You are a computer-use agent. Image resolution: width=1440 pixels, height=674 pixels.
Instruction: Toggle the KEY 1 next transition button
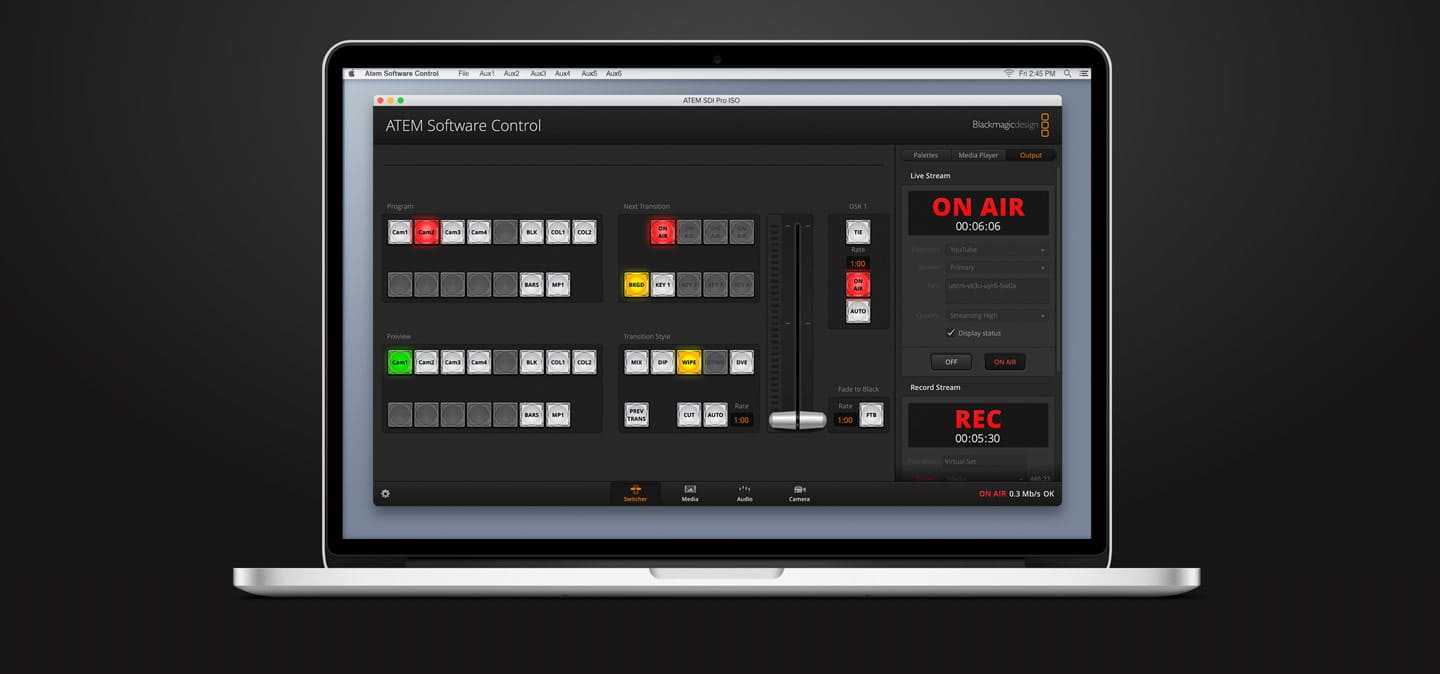[662, 284]
